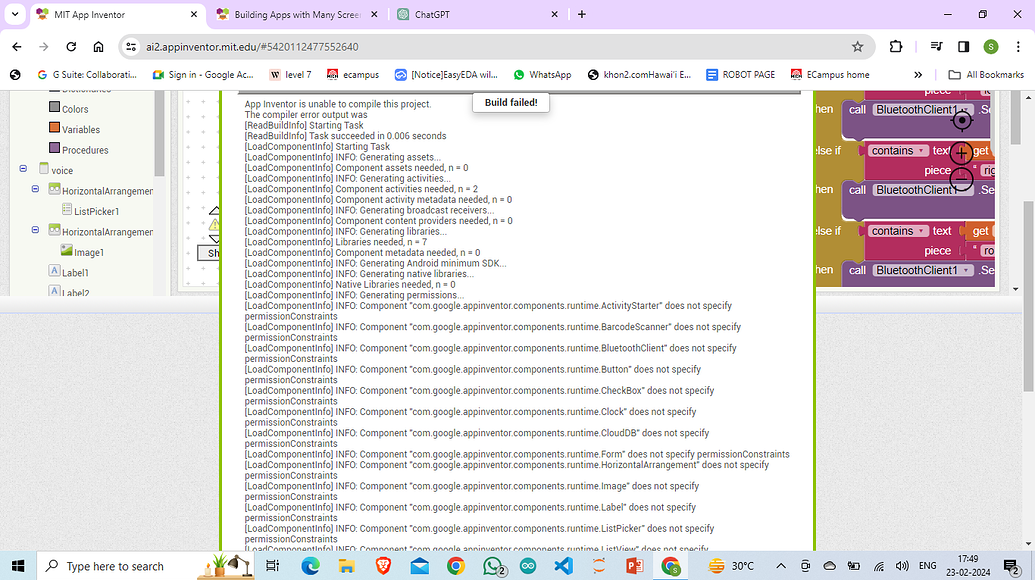1035x580 pixels.
Task: Open a new browser tab
Action: click(x=582, y=15)
